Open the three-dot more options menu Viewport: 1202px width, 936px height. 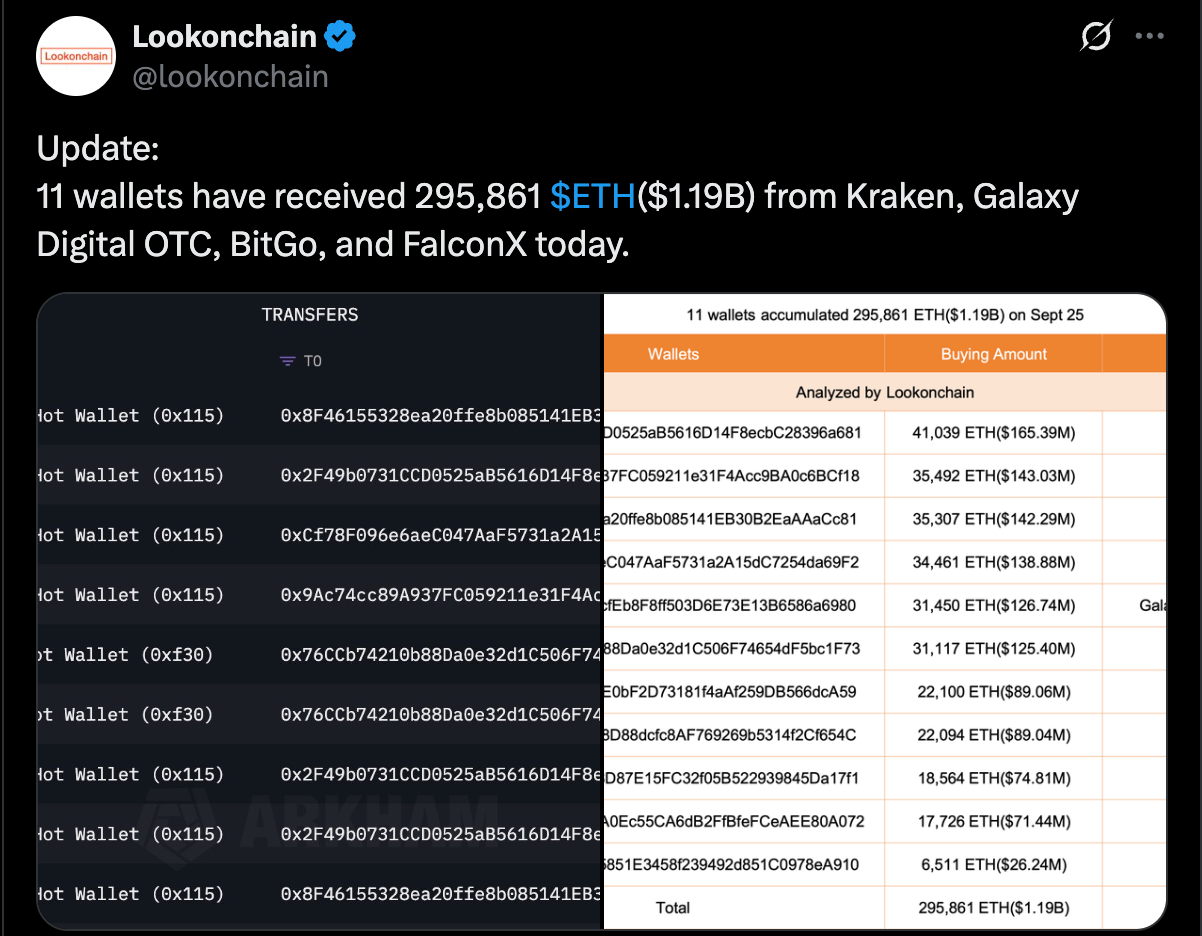[x=1149, y=37]
